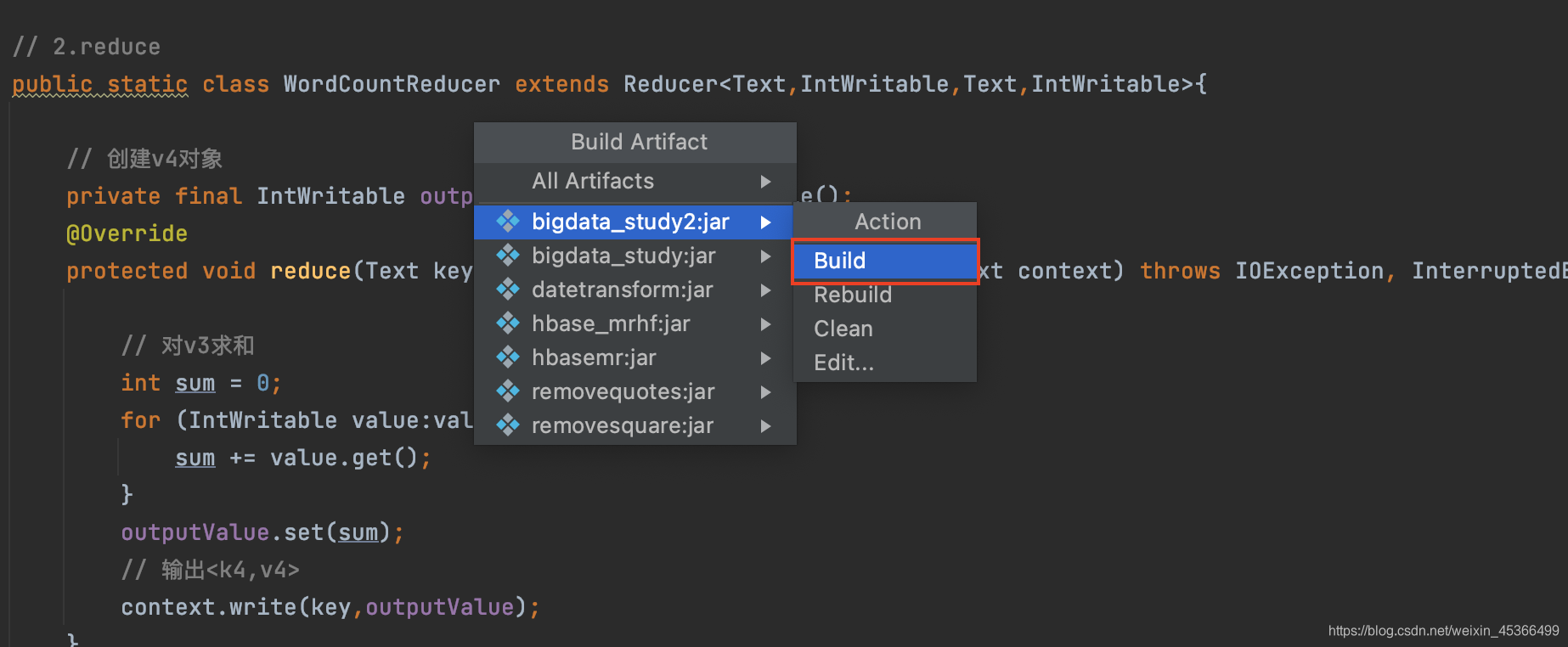
Task: Expand the All Artifacts submenu arrow
Action: pos(765,182)
